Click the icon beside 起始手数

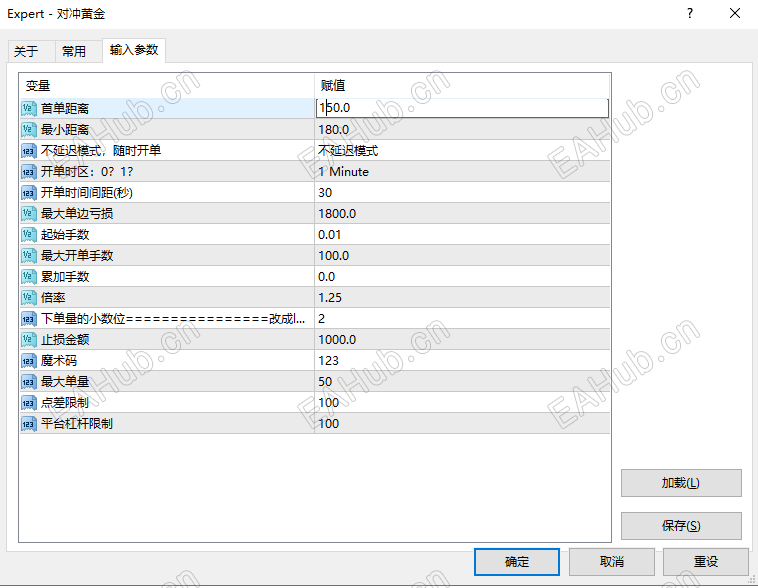click(x=29, y=235)
